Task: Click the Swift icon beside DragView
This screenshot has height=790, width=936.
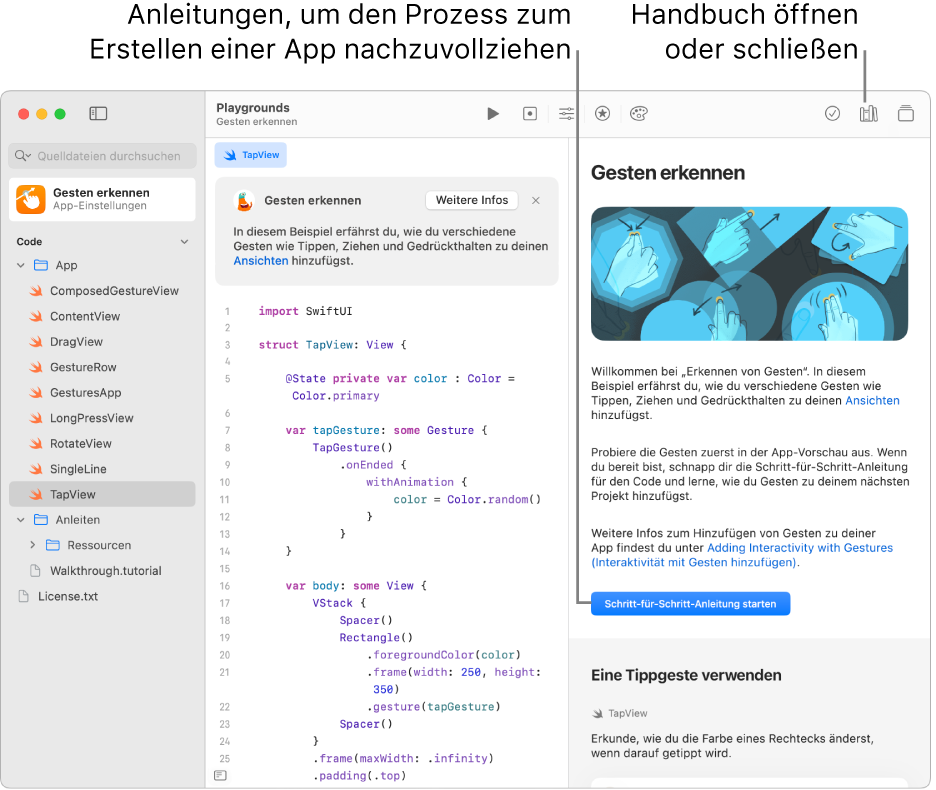Action: click(x=36, y=342)
